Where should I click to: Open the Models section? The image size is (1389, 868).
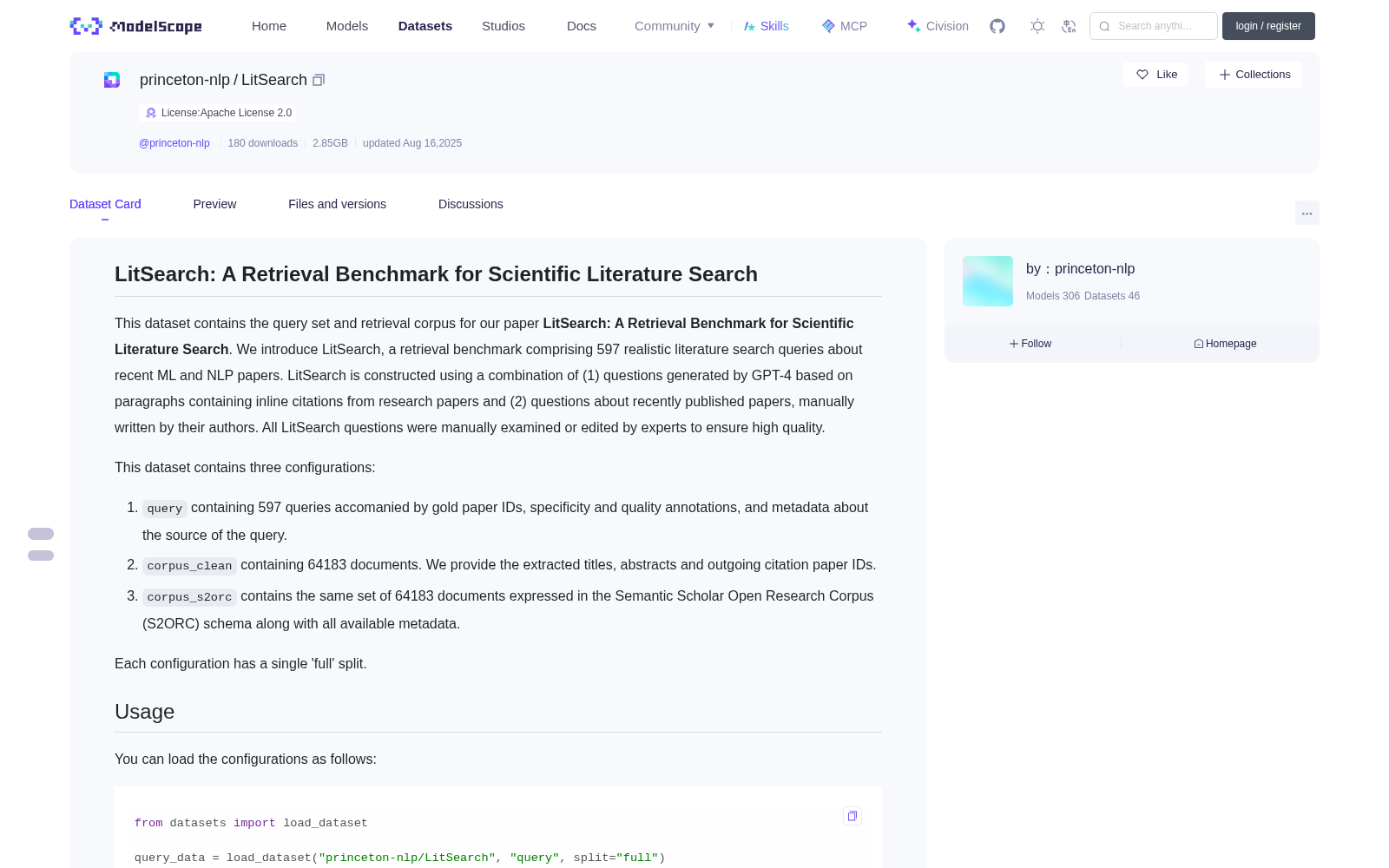click(x=347, y=26)
